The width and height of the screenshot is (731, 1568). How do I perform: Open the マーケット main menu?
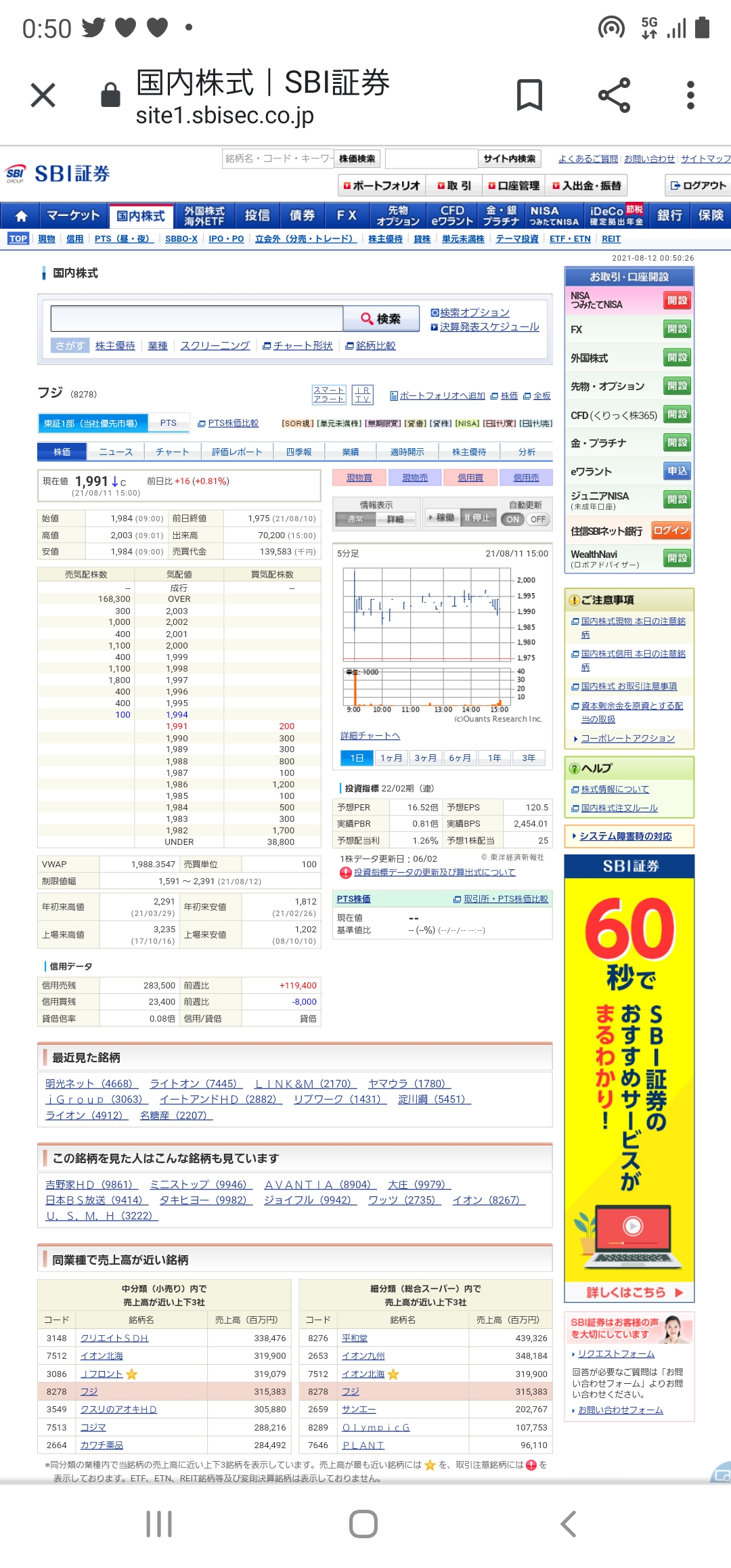click(x=73, y=216)
